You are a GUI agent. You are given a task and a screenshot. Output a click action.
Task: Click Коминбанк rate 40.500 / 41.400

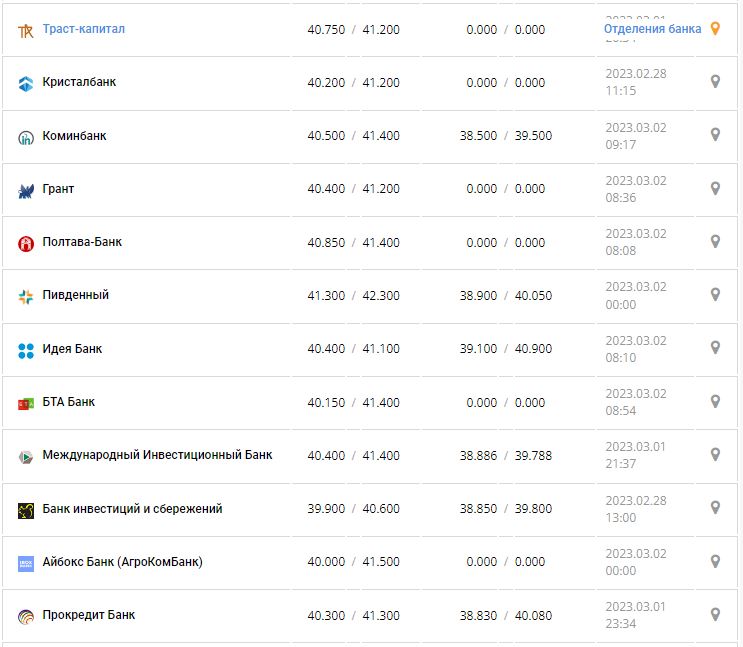[353, 136]
